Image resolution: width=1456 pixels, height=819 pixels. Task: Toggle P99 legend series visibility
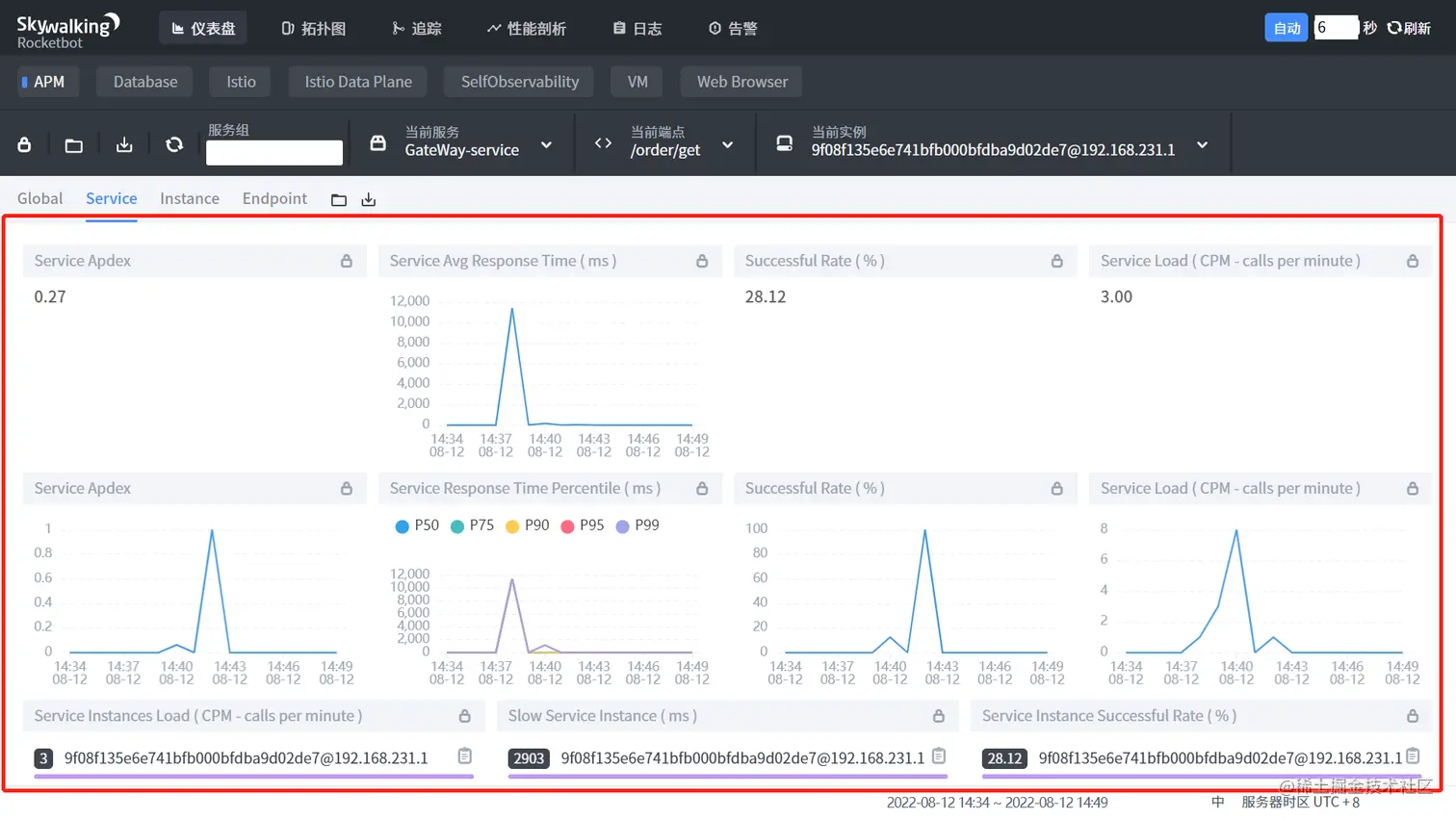click(637, 525)
